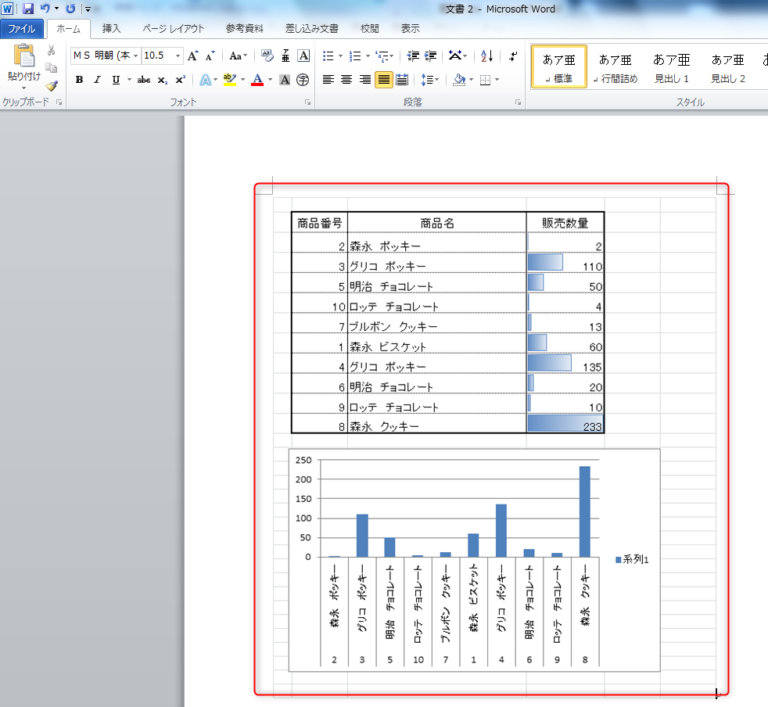The image size is (768, 707).
Task: Click the ファイル button
Action: (22, 29)
